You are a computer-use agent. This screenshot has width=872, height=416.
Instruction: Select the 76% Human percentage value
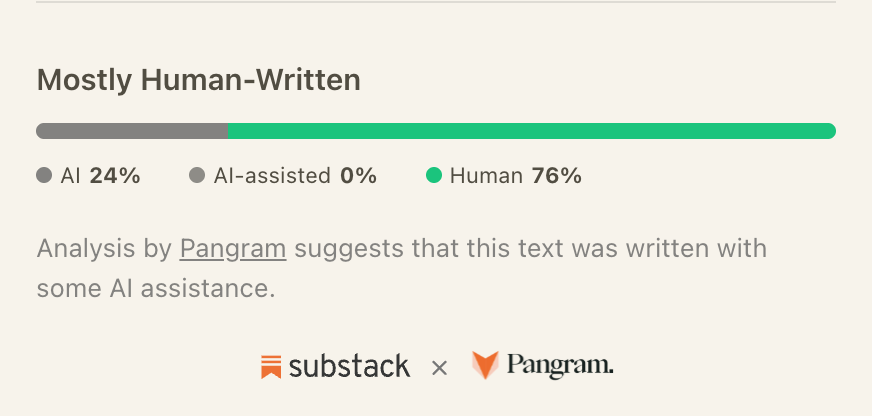pos(557,176)
